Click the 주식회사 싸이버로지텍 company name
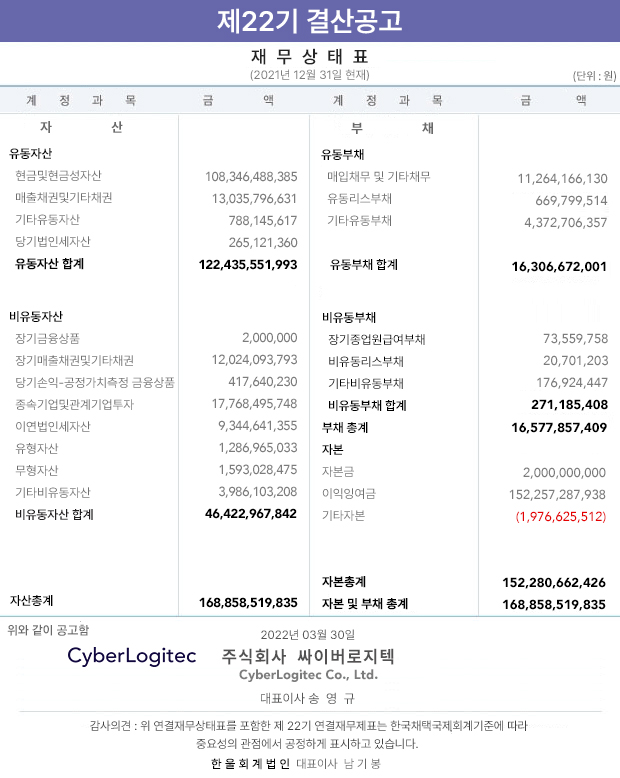Viewport: 620px width, 778px height. (308, 656)
